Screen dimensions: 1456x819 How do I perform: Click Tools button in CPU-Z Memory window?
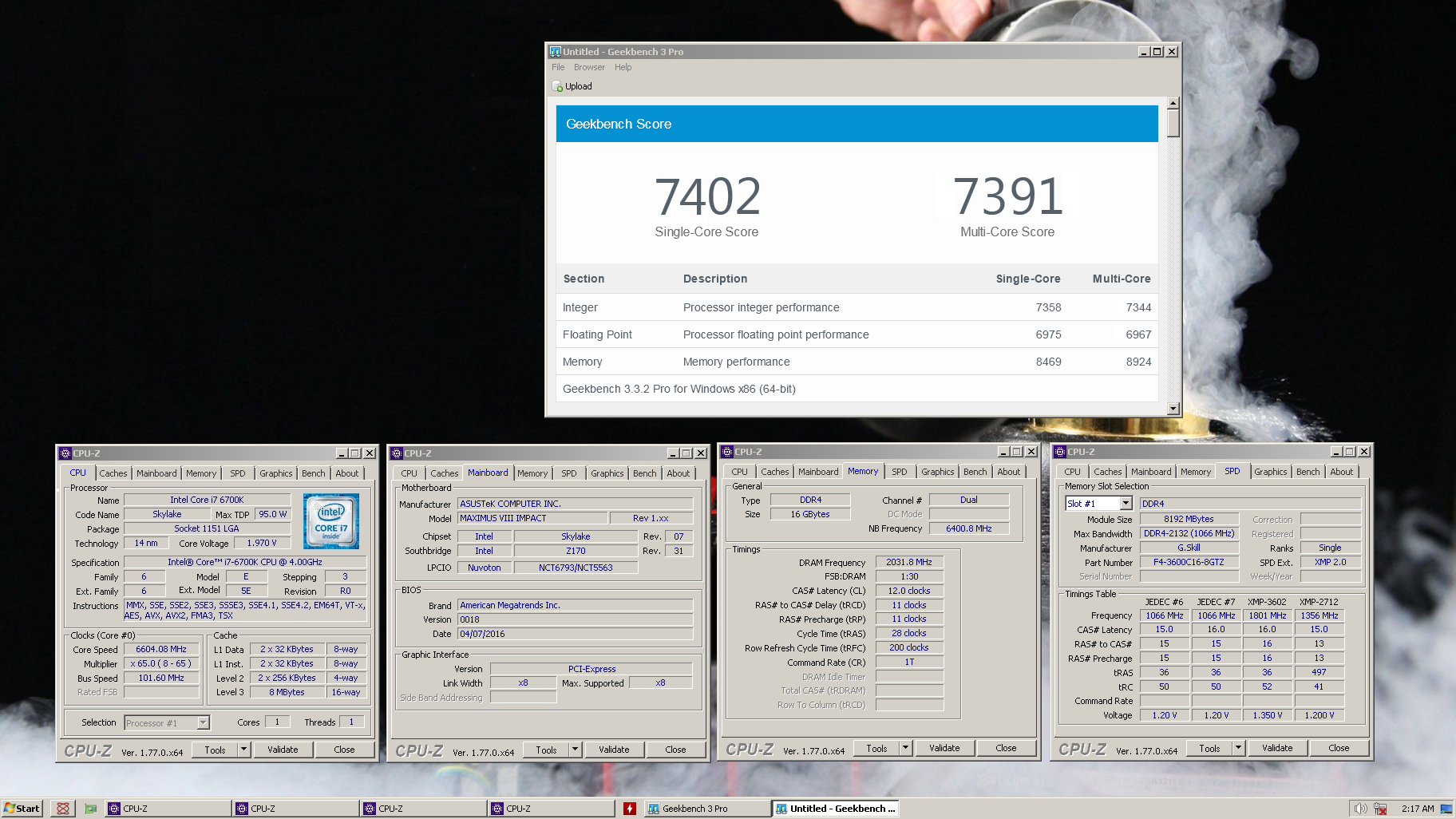876,748
